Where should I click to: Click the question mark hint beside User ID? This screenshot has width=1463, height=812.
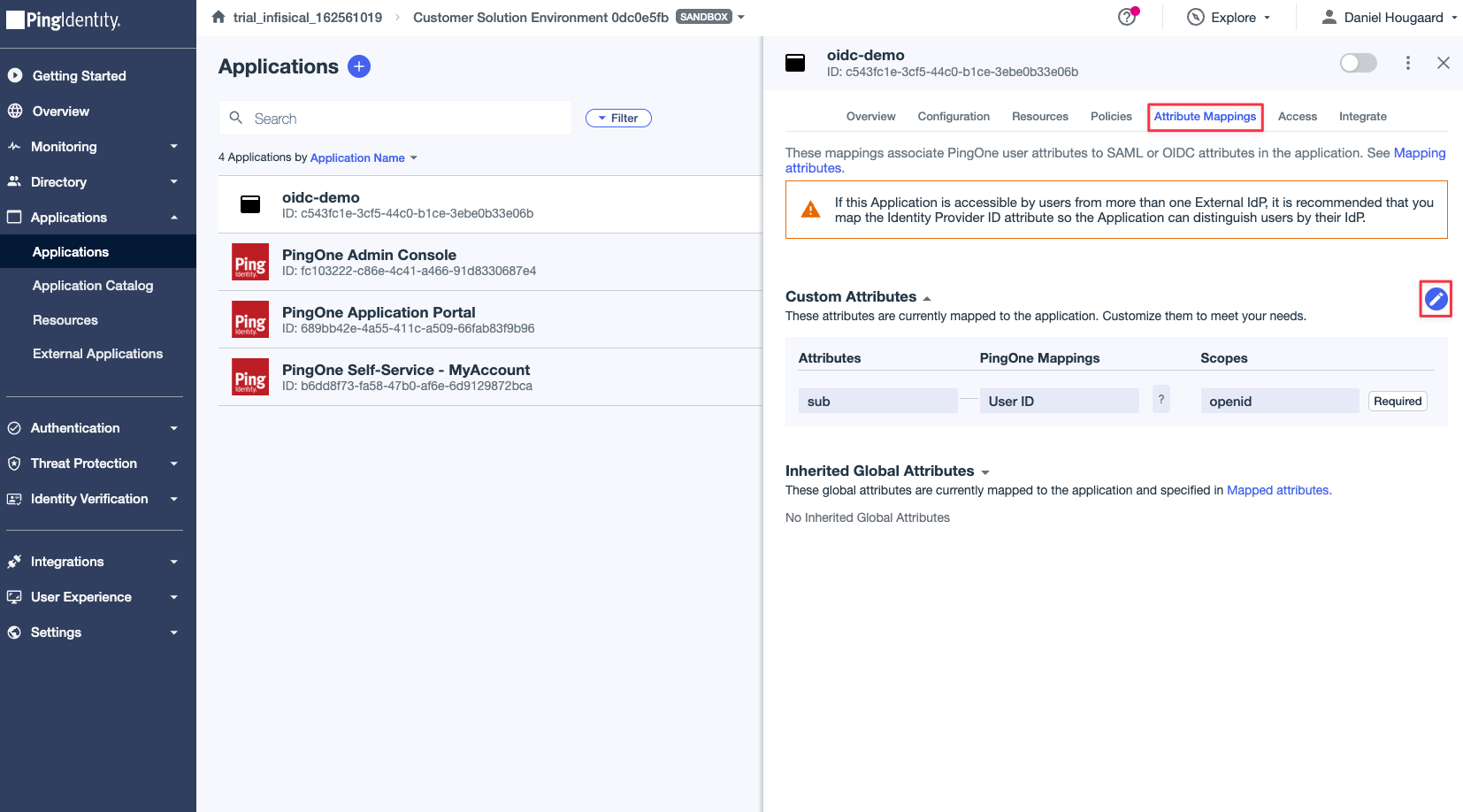tap(1161, 400)
